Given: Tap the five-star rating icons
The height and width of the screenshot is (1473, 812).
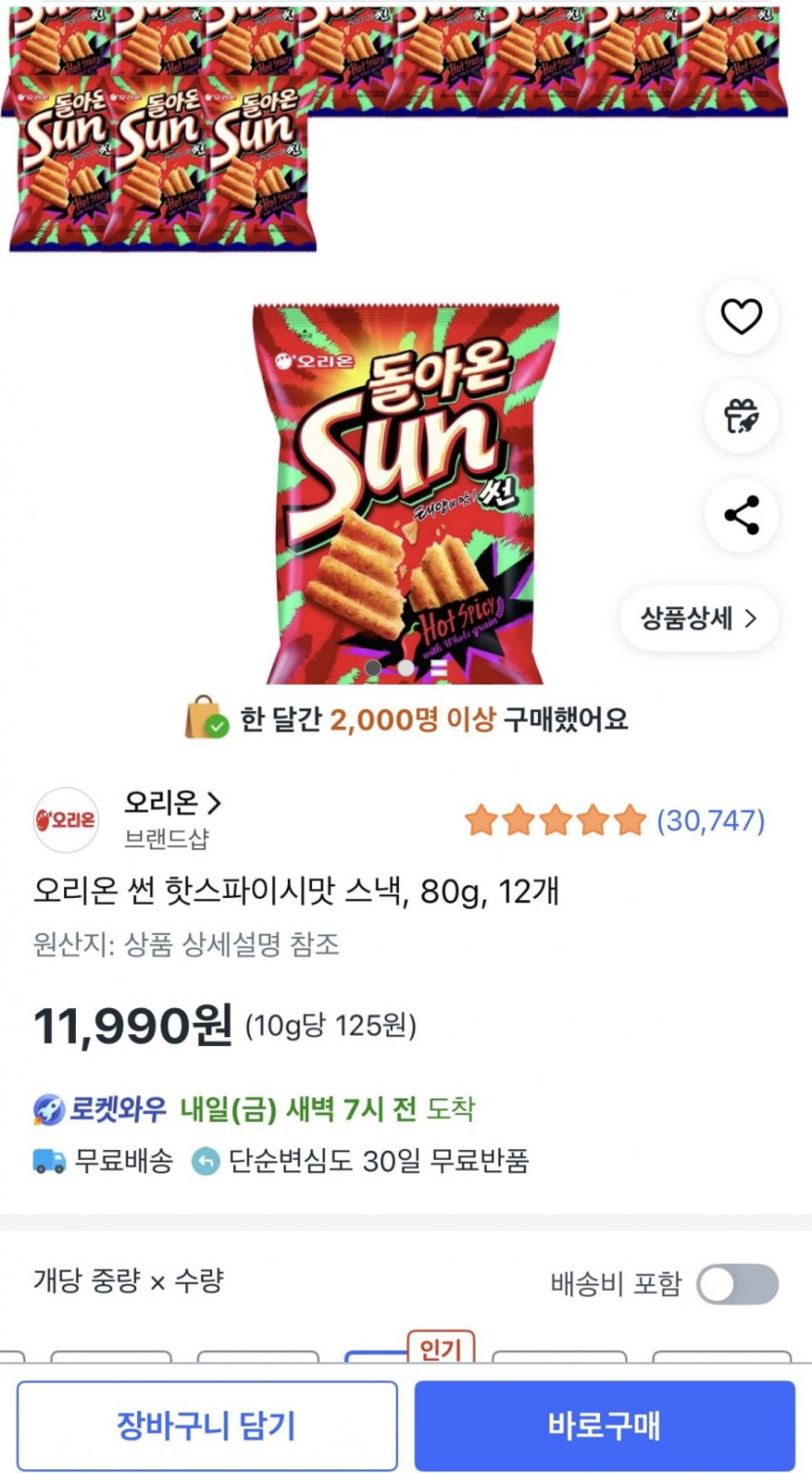Looking at the screenshot, I should (x=554, y=821).
